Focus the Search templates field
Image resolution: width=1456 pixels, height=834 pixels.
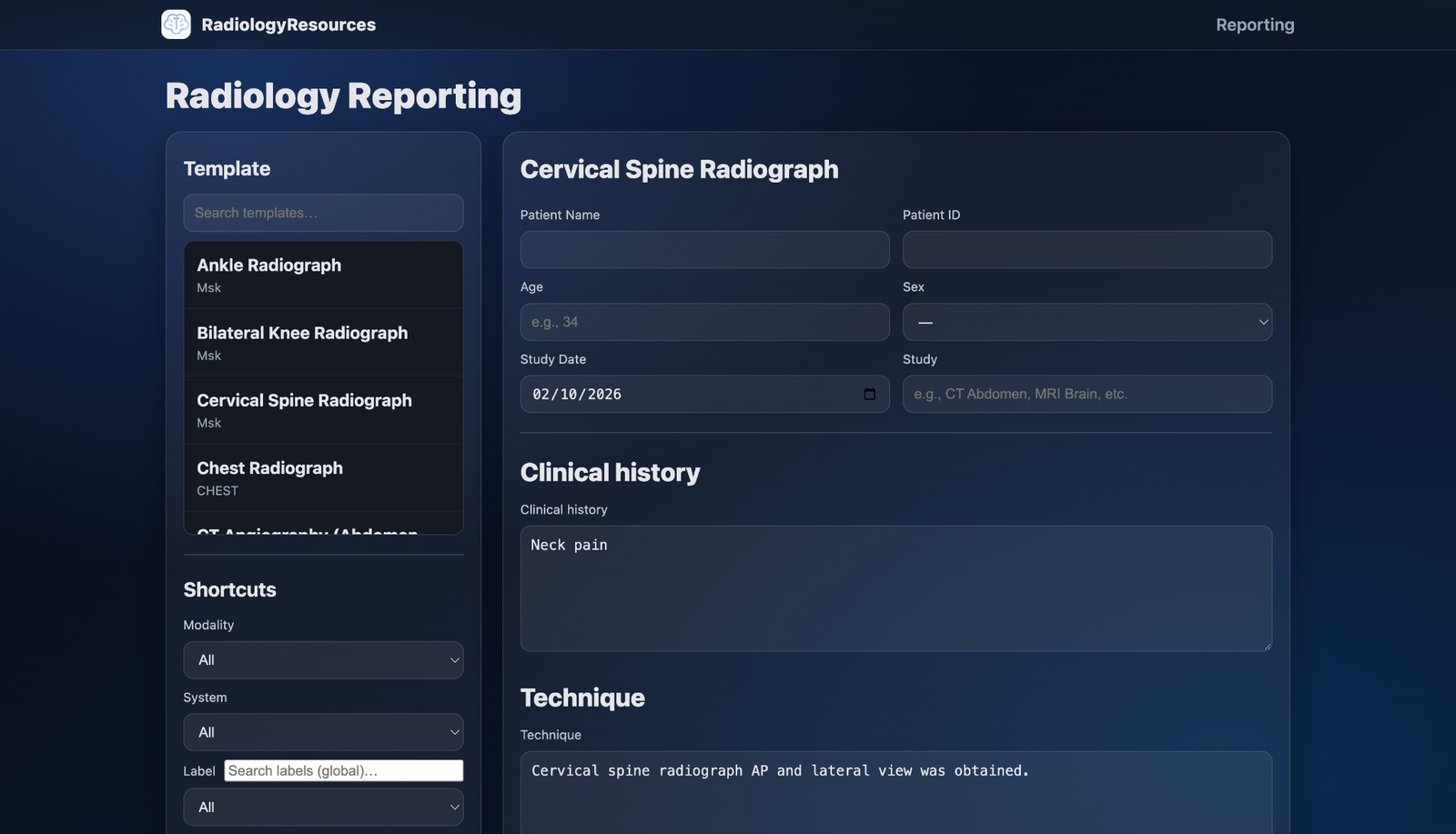tap(323, 213)
